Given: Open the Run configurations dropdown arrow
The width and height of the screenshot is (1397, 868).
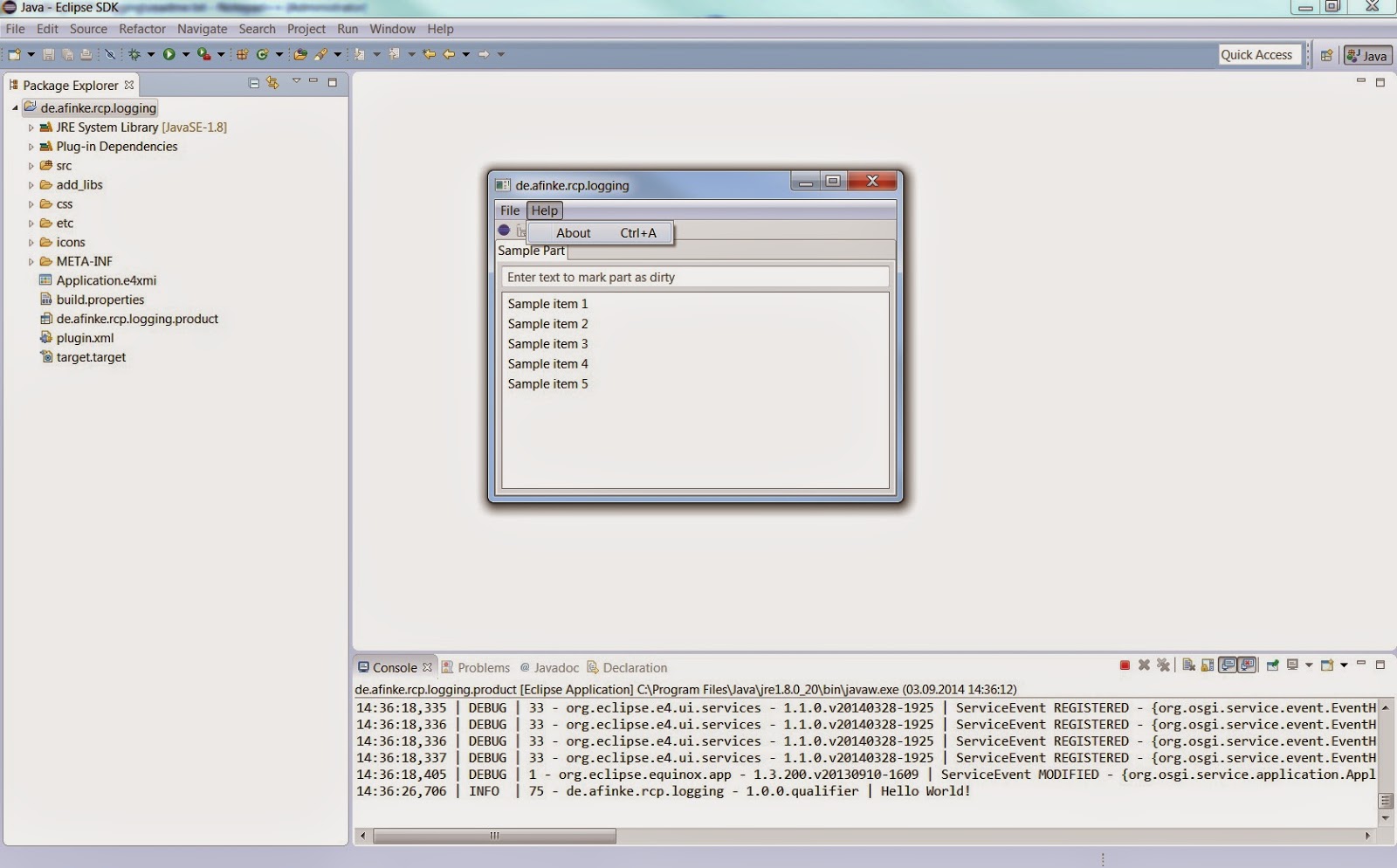Looking at the screenshot, I should [x=186, y=54].
